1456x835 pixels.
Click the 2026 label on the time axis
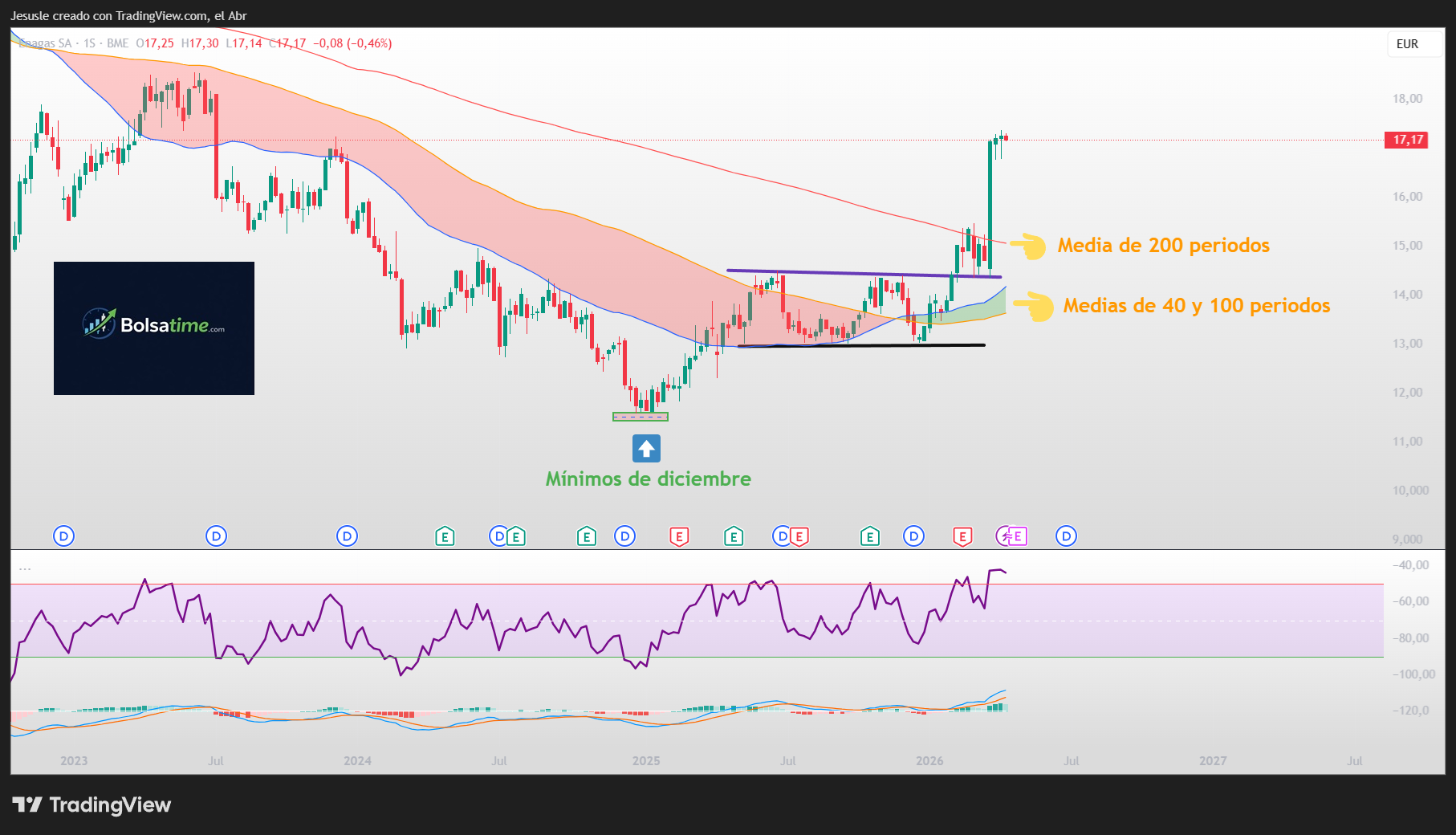click(x=929, y=760)
